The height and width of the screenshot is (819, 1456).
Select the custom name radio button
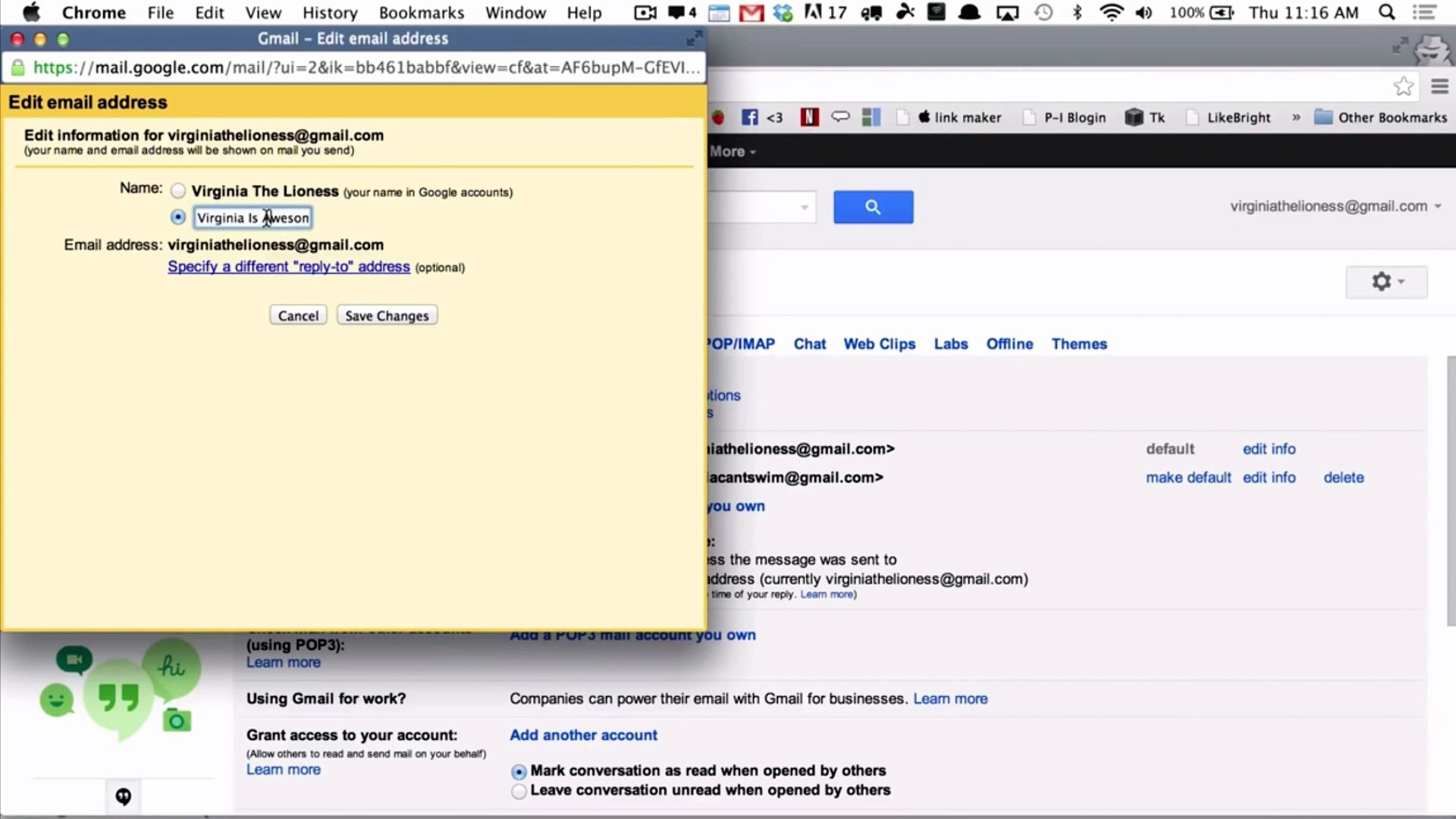pos(178,218)
